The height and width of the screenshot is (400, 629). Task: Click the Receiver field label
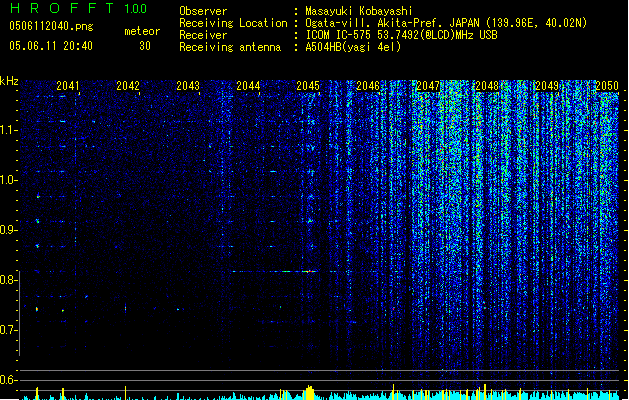(x=203, y=35)
